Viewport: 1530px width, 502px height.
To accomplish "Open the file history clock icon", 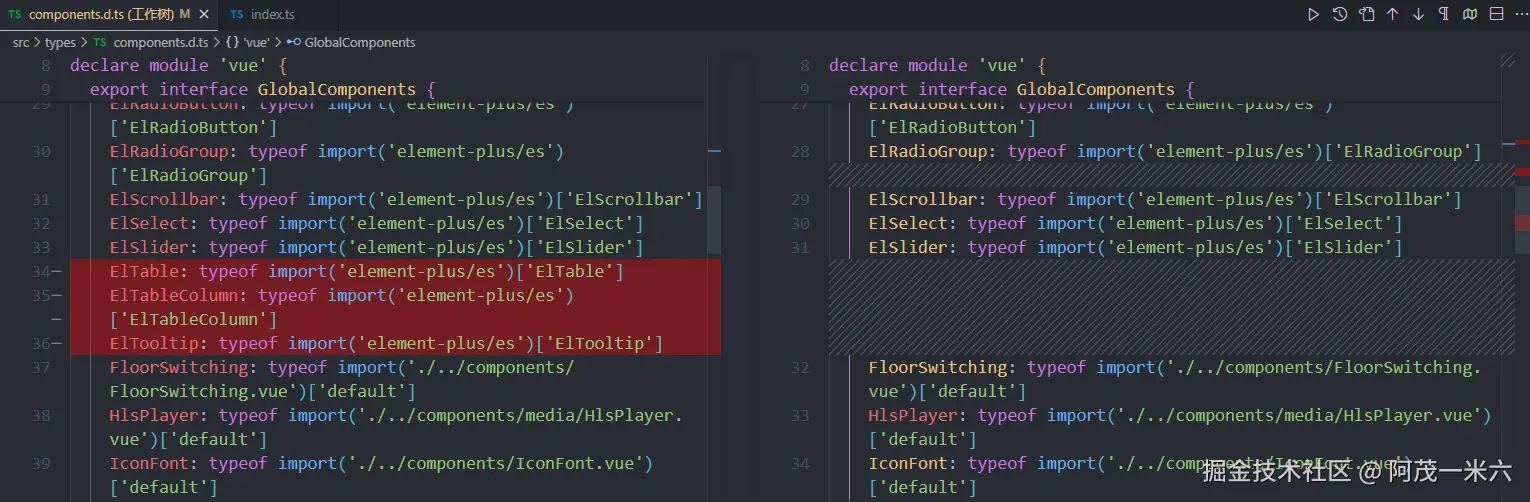I will [1340, 14].
